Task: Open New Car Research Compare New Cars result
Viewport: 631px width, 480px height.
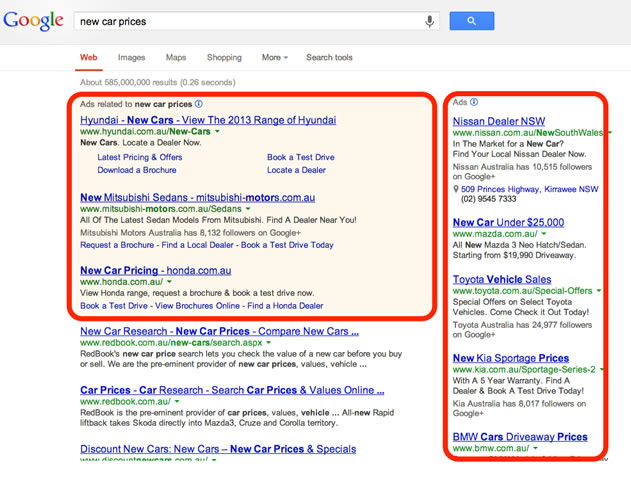Action: 219,332
